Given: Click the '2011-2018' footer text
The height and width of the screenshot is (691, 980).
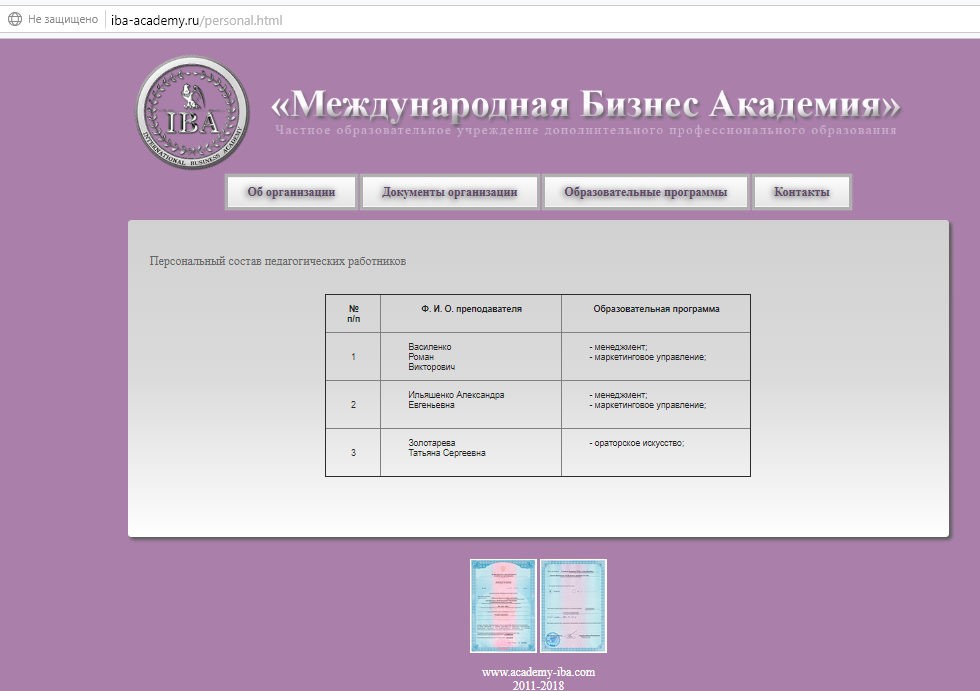Looking at the screenshot, I should (x=538, y=685).
